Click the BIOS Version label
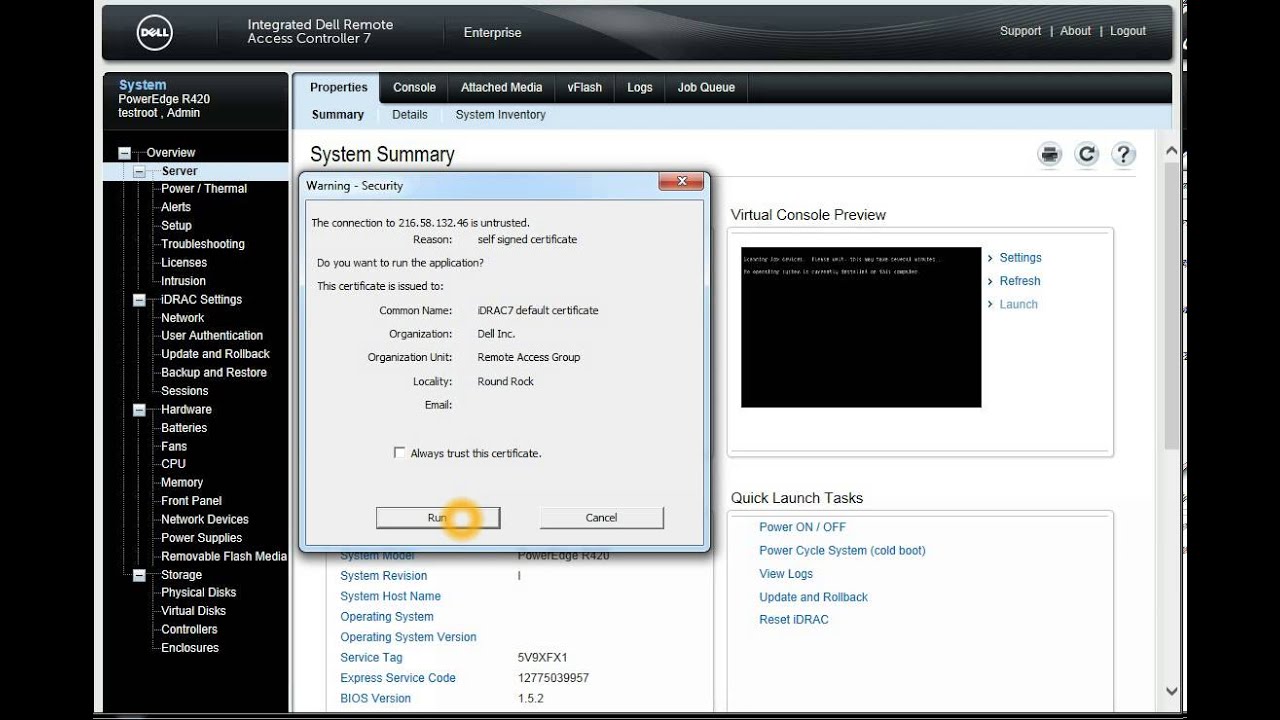Screen dimensions: 1280x720 point(375,699)
